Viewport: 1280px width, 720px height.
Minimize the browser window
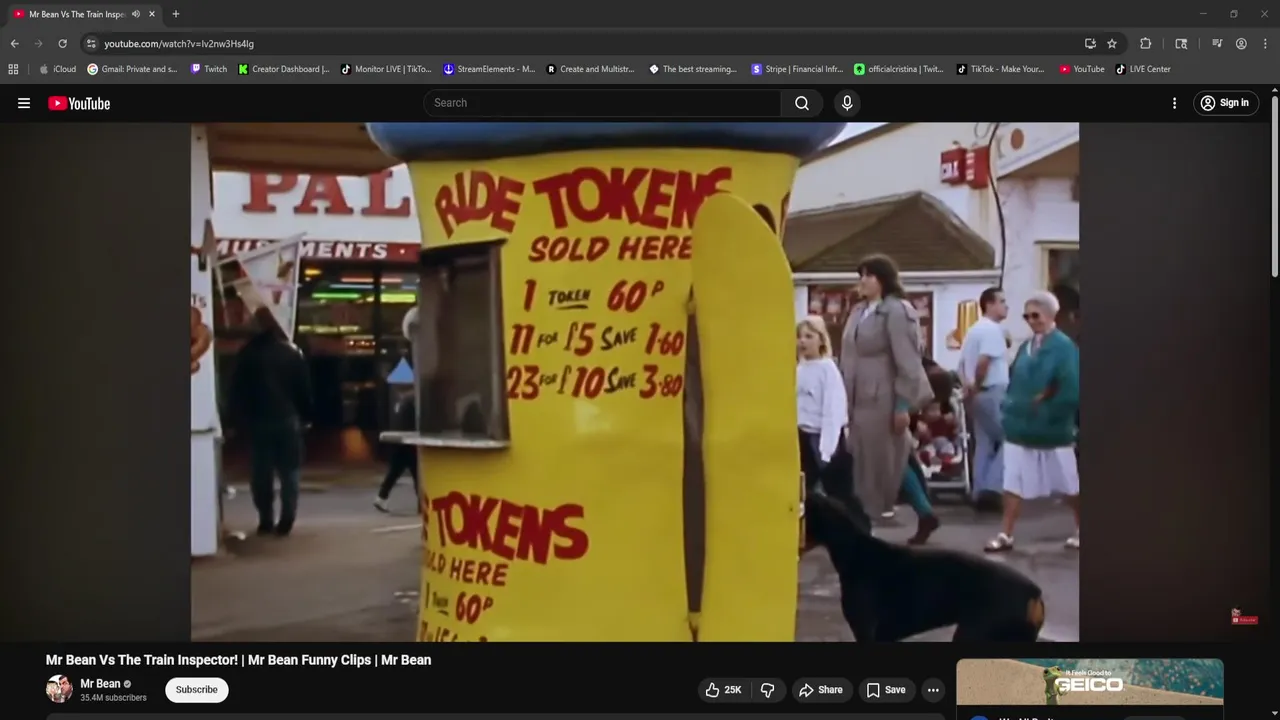pyautogui.click(x=1203, y=14)
